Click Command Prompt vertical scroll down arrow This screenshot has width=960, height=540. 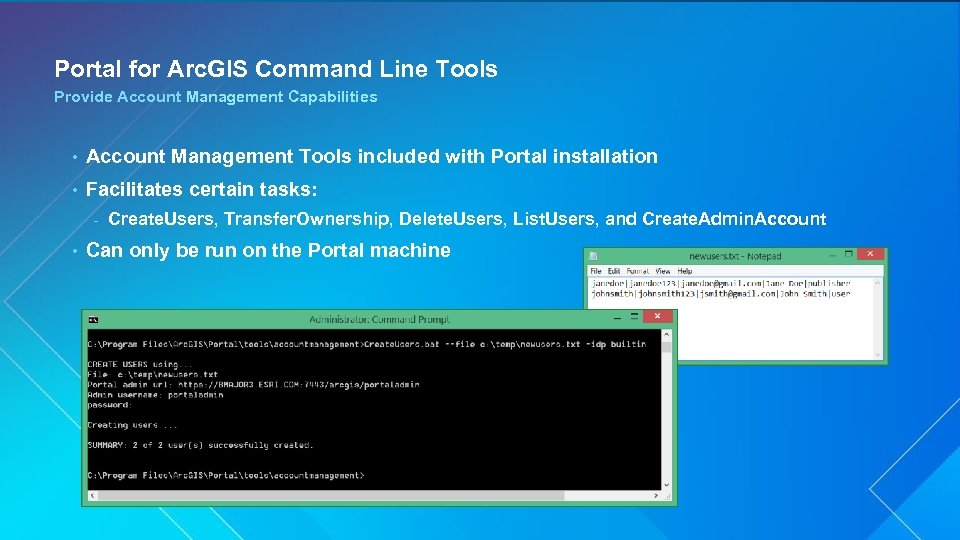point(667,485)
